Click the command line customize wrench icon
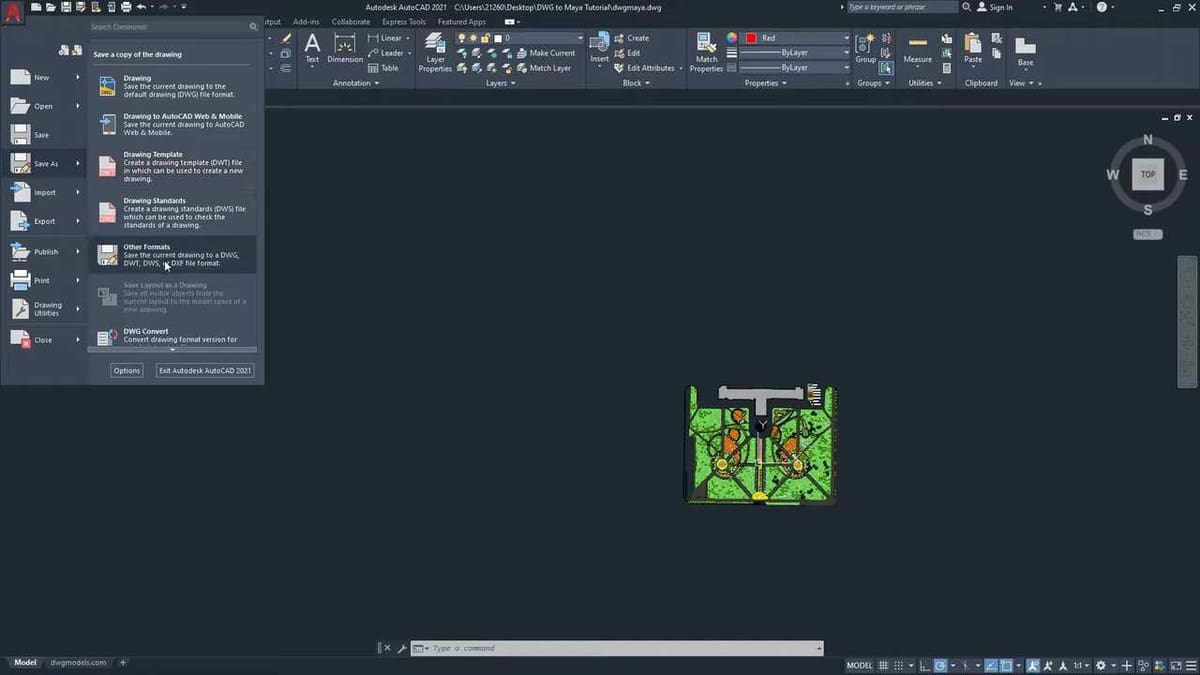1200x675 pixels. coord(401,648)
